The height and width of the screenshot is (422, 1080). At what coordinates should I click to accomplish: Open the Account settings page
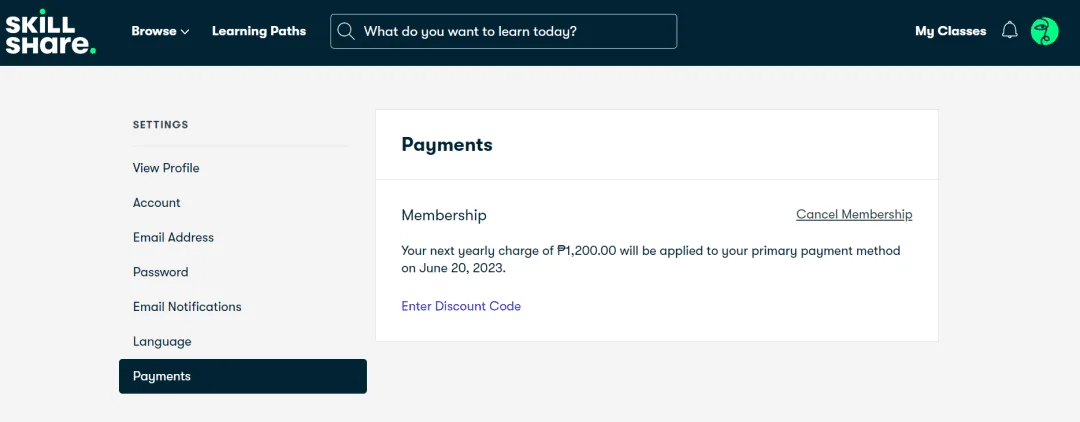[x=156, y=202]
